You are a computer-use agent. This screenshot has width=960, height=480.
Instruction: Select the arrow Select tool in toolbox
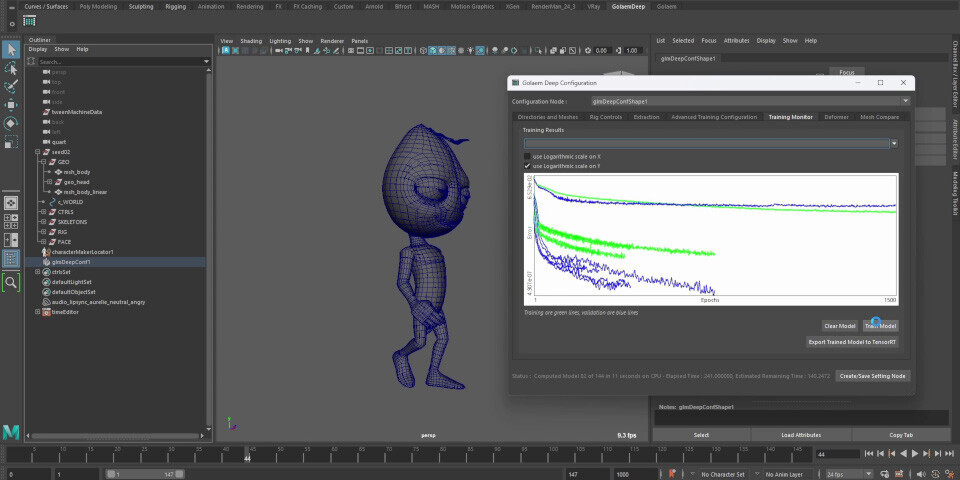[x=11, y=50]
